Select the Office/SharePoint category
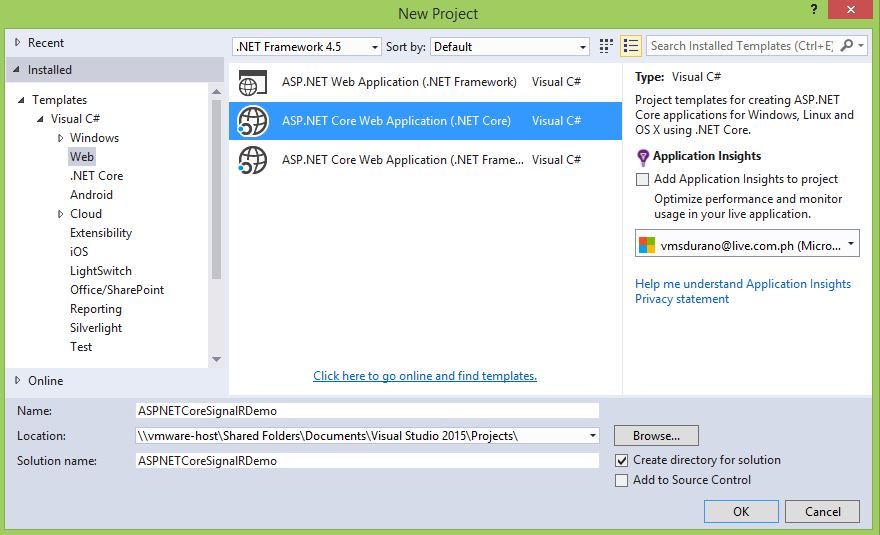 coord(117,290)
